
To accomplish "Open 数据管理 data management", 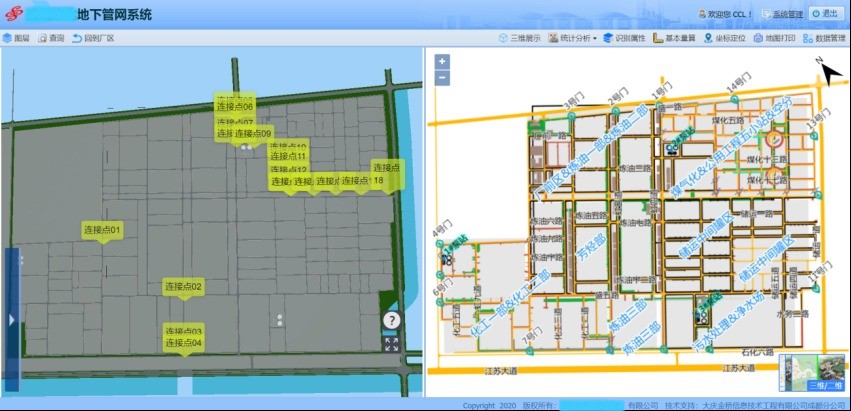I will [824, 39].
